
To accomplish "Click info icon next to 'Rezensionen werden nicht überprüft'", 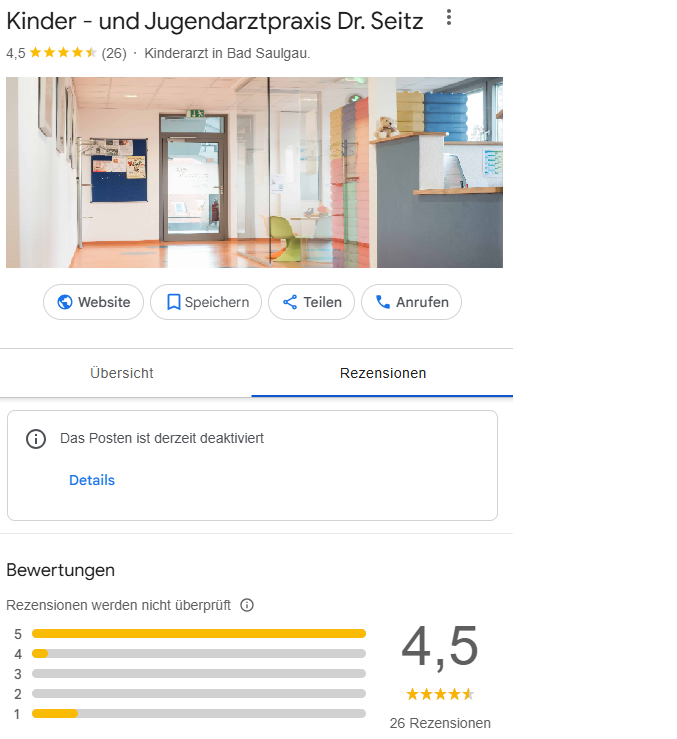I will (x=247, y=605).
